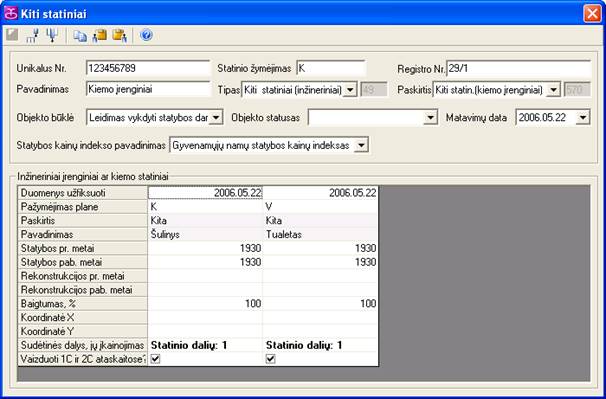Open the Matavimų data date picker
The height and width of the screenshot is (399, 606).
[583, 118]
